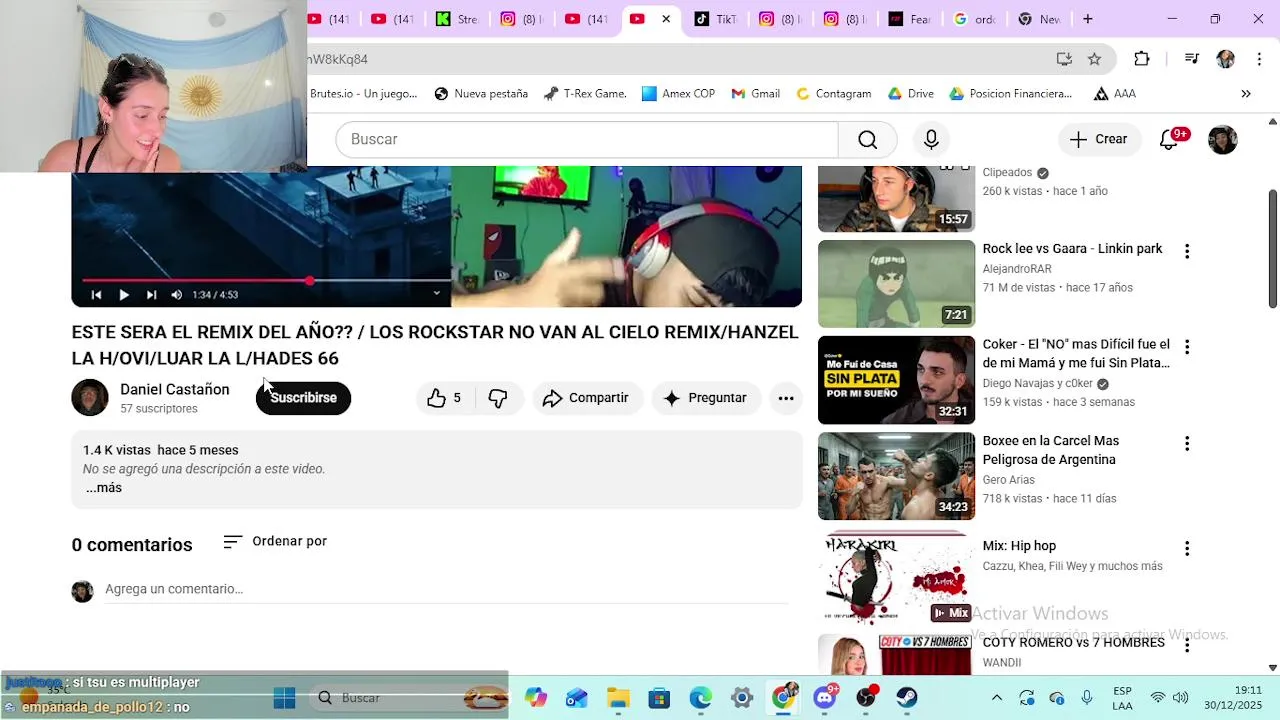Share the video via Compartir
The width and height of the screenshot is (1280, 720).
(x=586, y=398)
